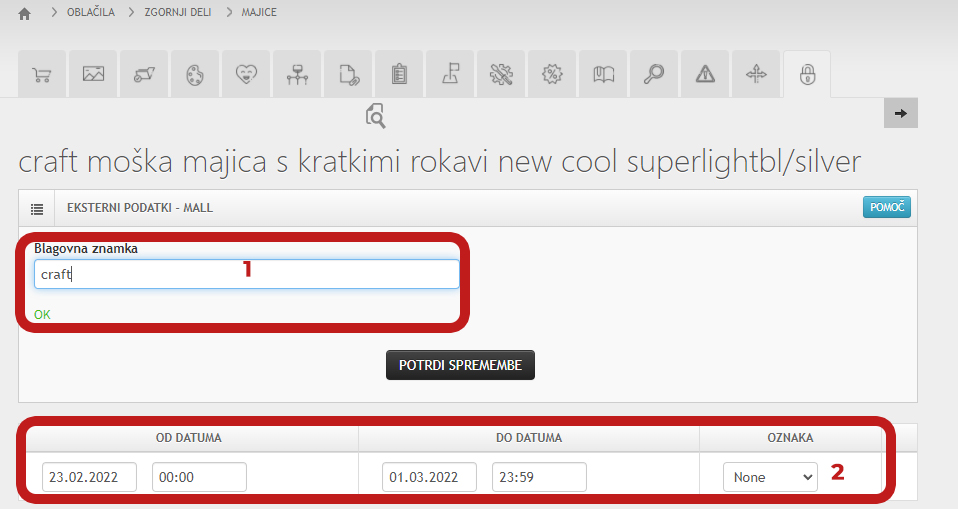Click the clipboard list tab icon
This screenshot has height=509, width=958.
click(399, 74)
